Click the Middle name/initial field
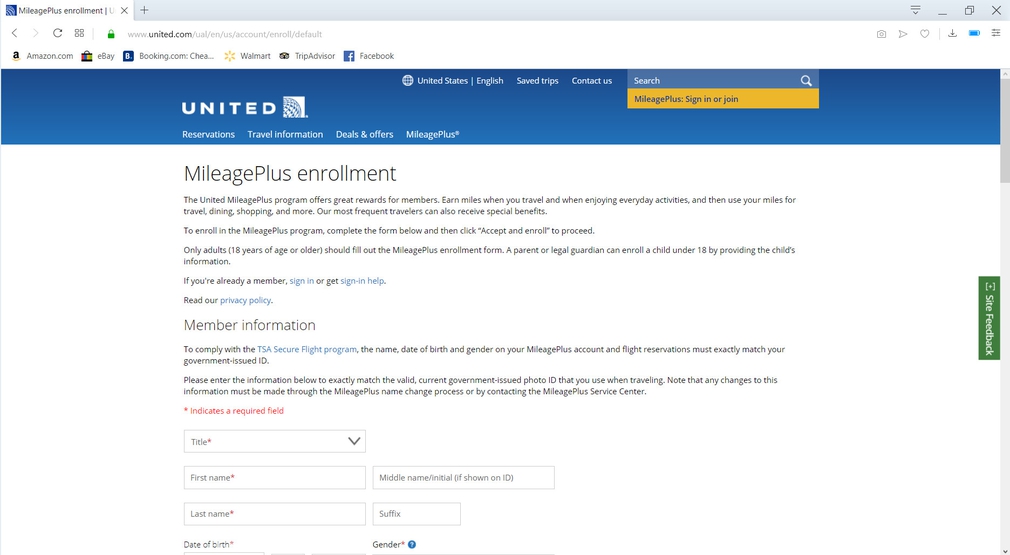This screenshot has width=1010, height=555. (x=463, y=478)
